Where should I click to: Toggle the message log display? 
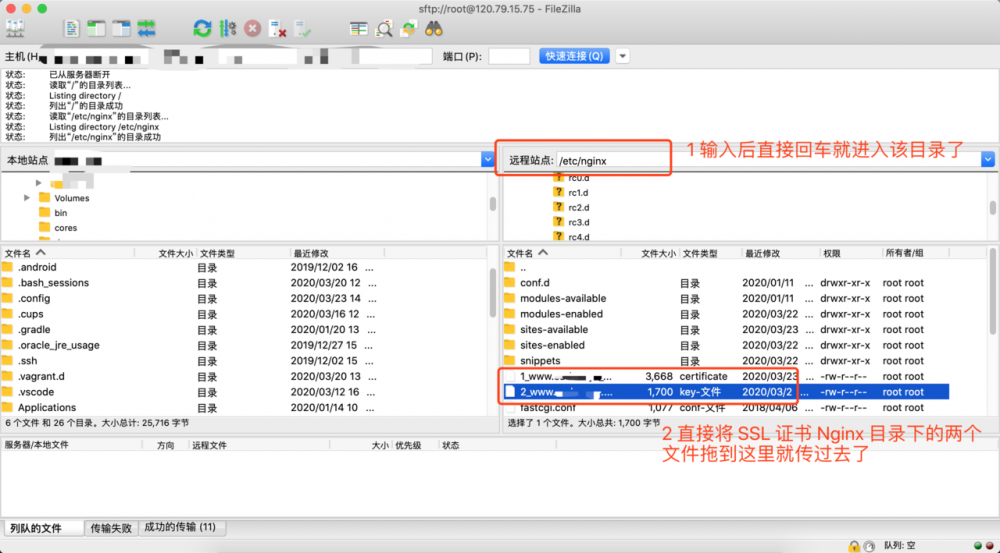coord(71,29)
